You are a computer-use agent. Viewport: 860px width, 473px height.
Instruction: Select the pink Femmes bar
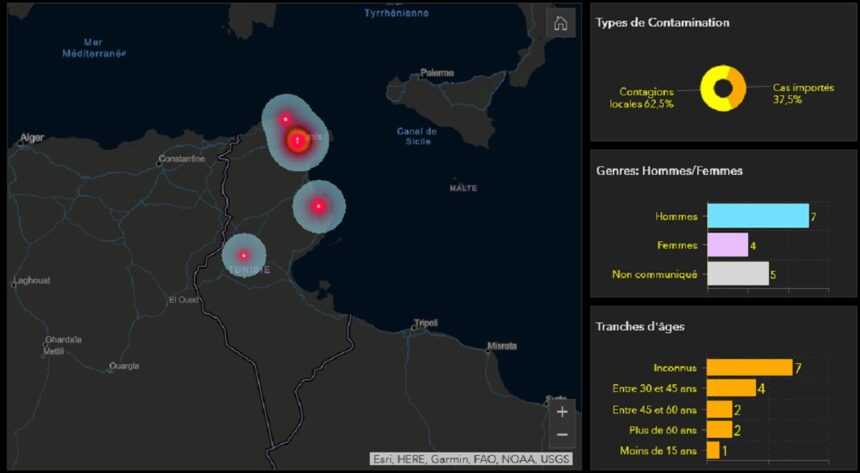[727, 245]
